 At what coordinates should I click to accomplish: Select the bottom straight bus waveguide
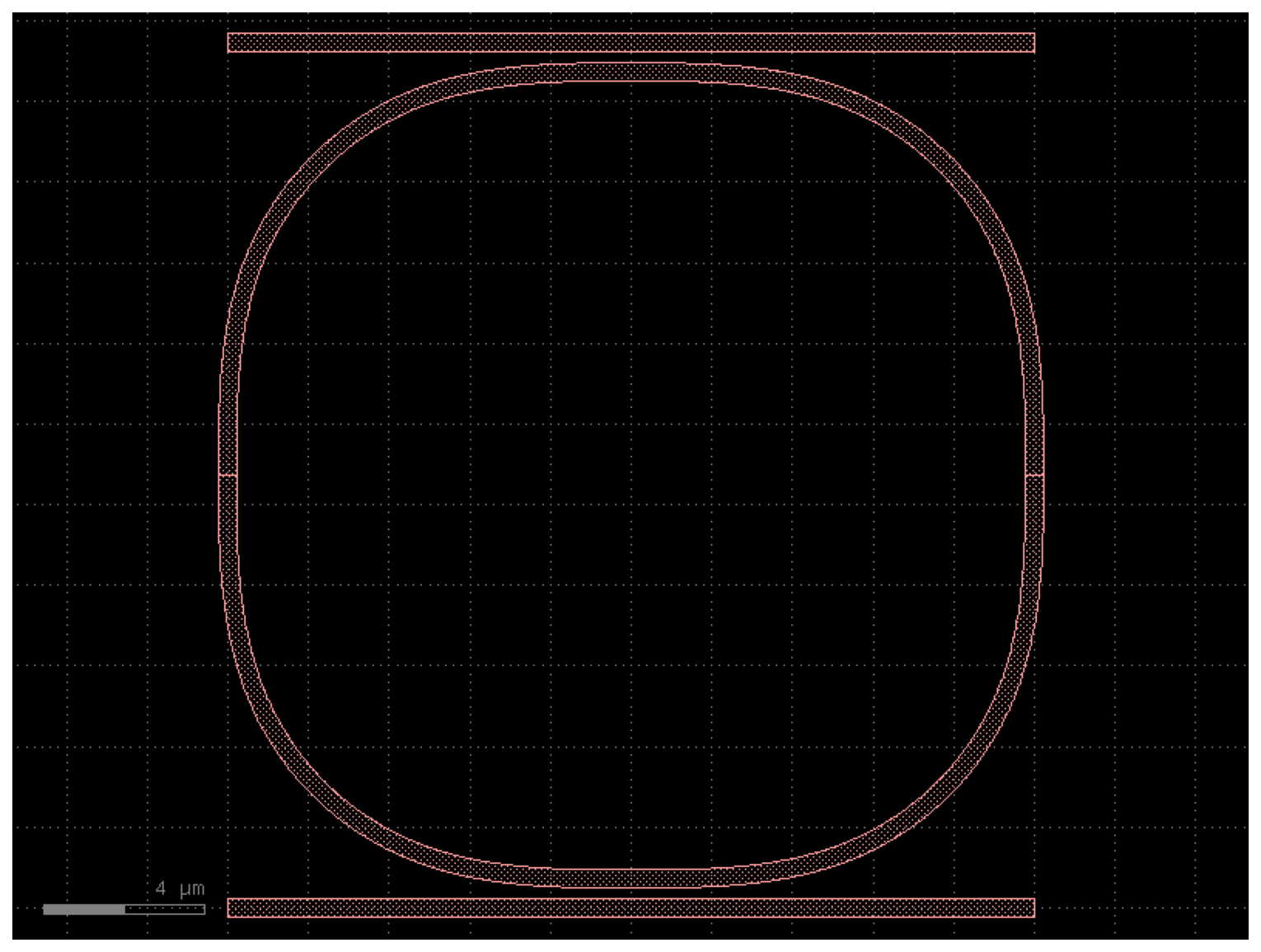click(630, 907)
